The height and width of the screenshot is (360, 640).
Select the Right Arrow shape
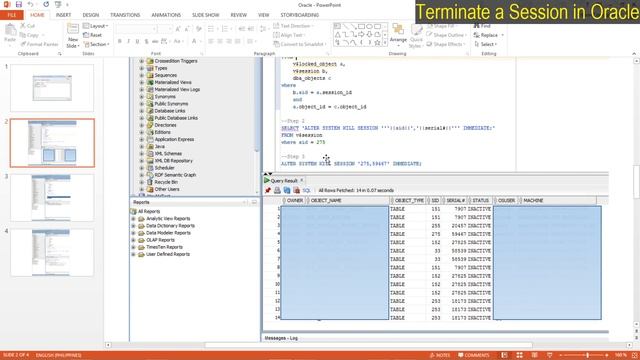(361, 35)
